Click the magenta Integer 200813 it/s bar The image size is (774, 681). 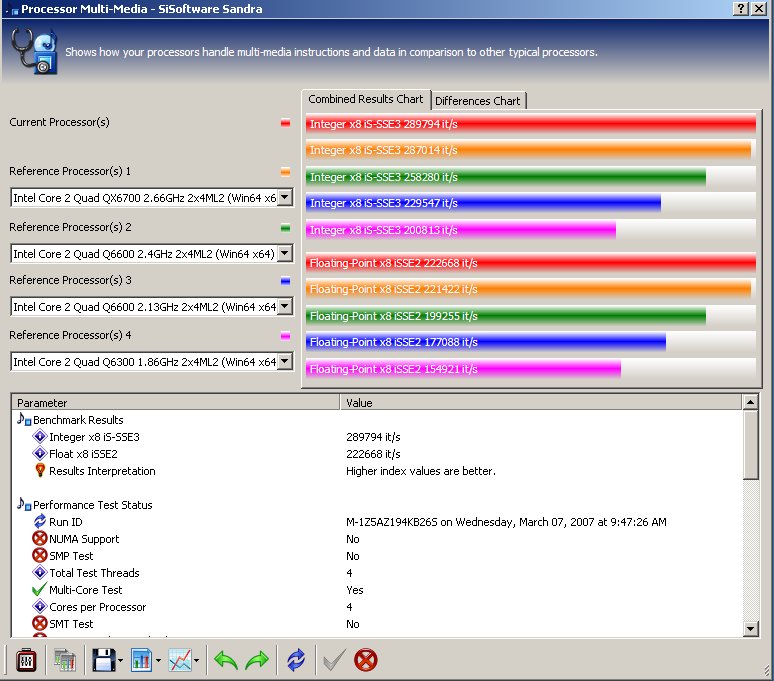click(461, 230)
